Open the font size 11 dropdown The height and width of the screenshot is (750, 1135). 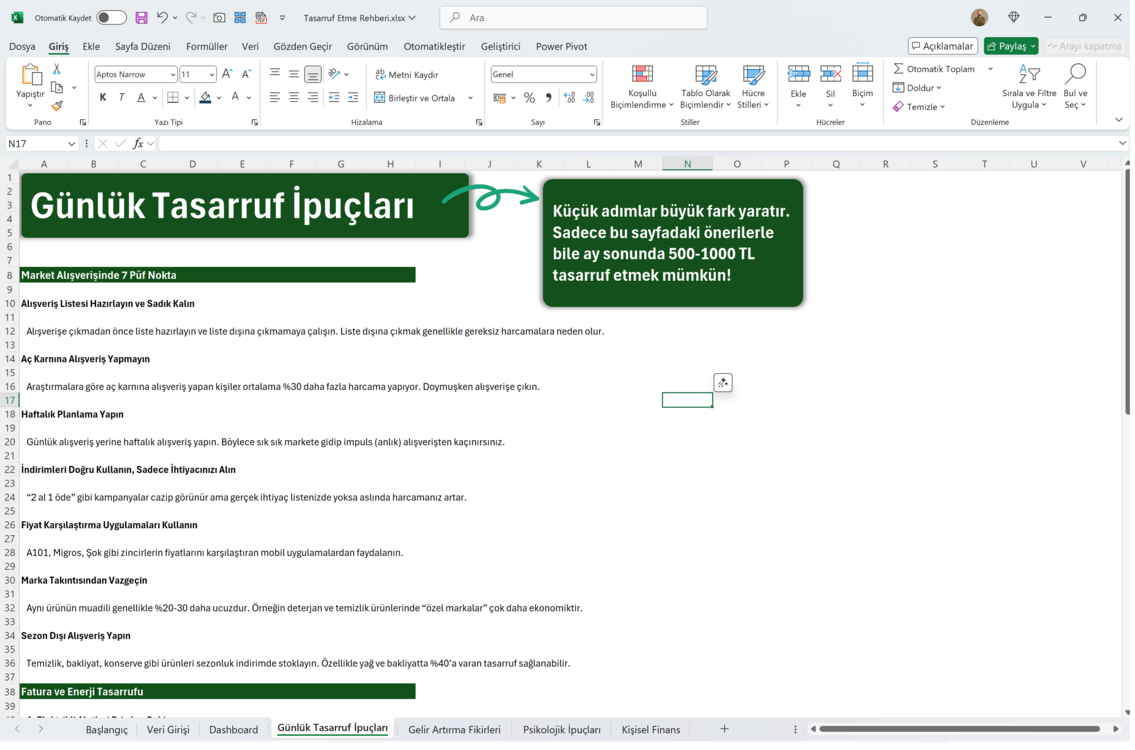pyautogui.click(x=211, y=75)
